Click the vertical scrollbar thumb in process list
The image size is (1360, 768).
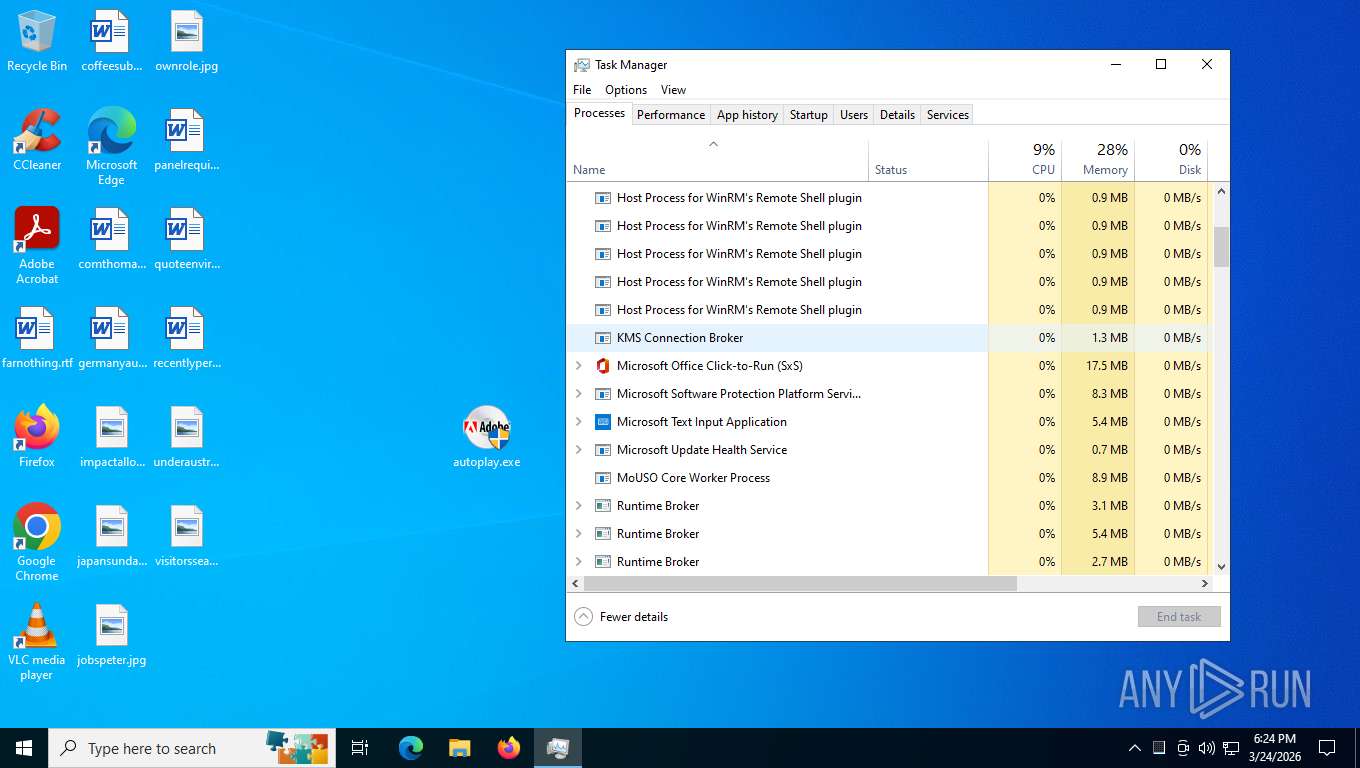[1221, 246]
